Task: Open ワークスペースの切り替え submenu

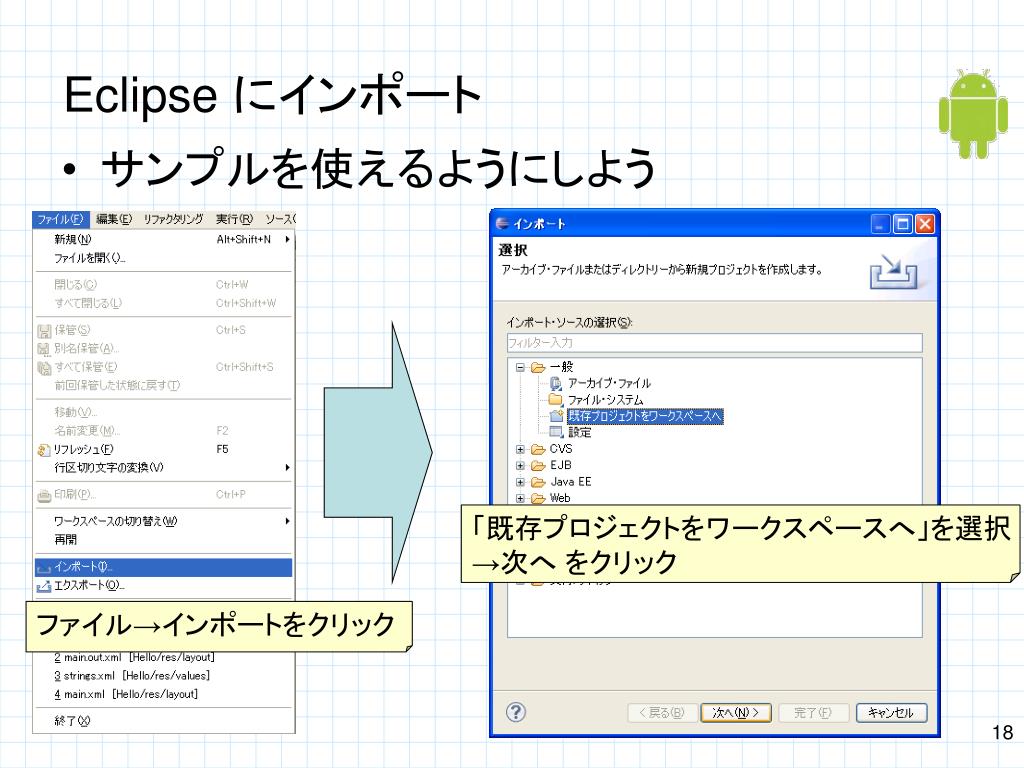Action: [163, 521]
